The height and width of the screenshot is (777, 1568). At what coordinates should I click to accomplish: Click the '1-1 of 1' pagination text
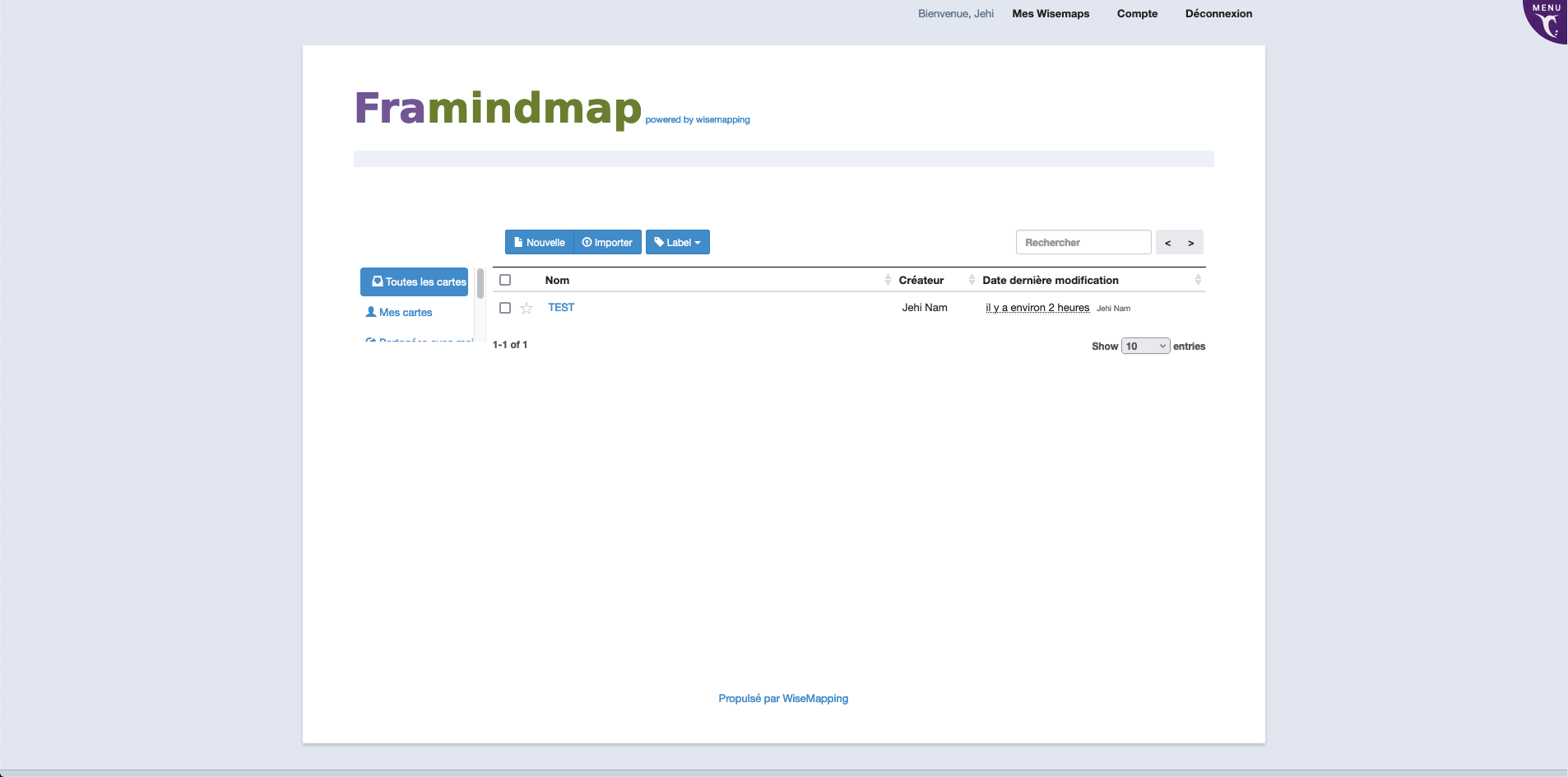coord(510,345)
